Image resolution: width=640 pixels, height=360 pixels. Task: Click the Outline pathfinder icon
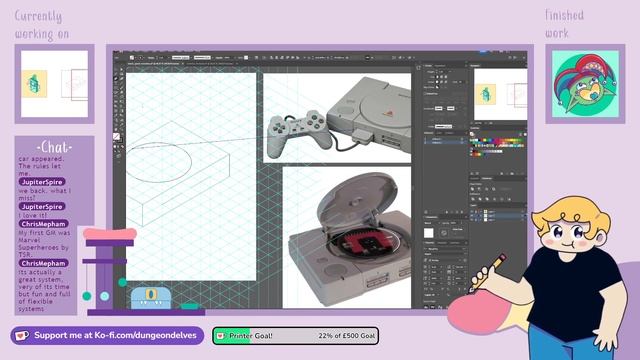(x=502, y=199)
